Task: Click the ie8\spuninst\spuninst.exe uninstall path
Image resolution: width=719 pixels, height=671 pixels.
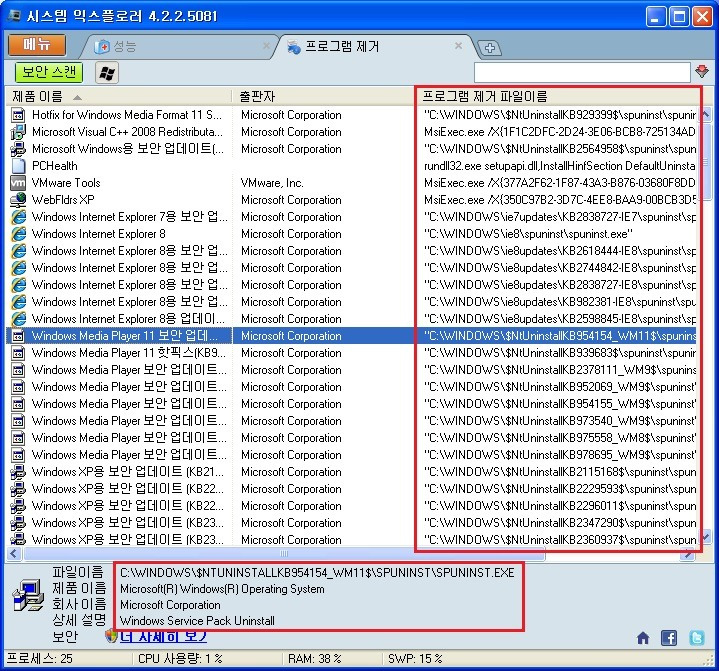Action: click(x=528, y=233)
